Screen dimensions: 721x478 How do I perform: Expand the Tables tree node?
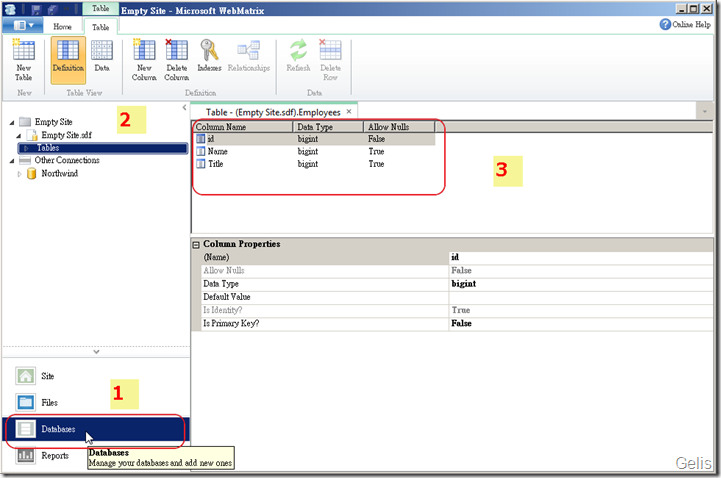click(26, 148)
